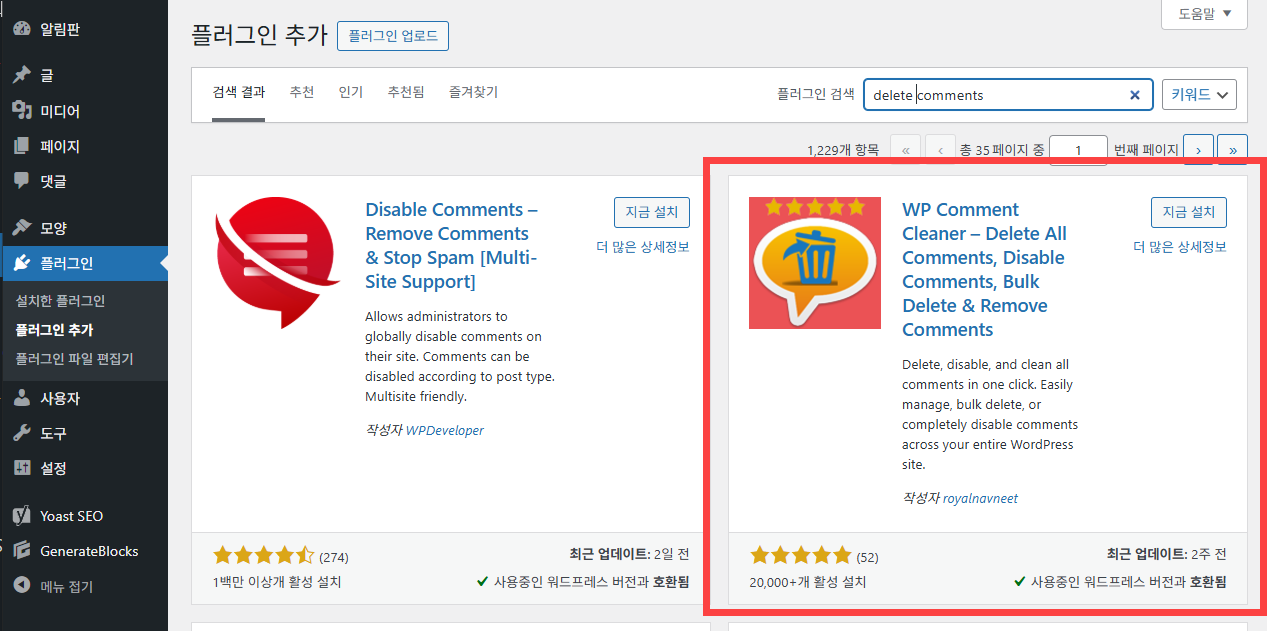
Task: Open the 글 menu item
Action: (x=84, y=75)
